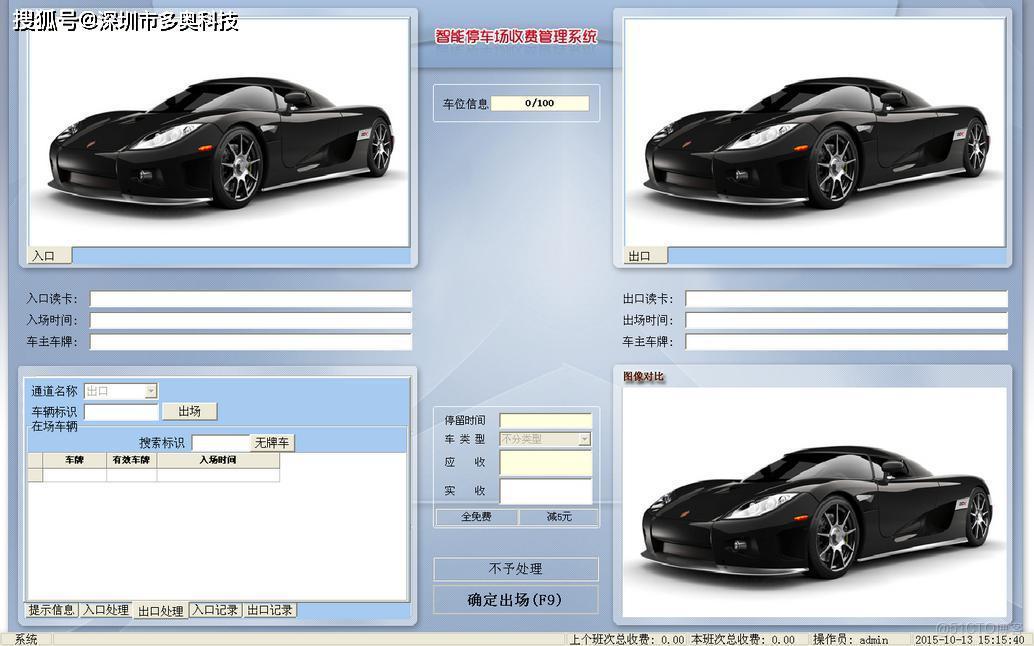Screen dimensions: 1034x646
Task: Go to the 出口记录 tab
Action: (x=270, y=610)
